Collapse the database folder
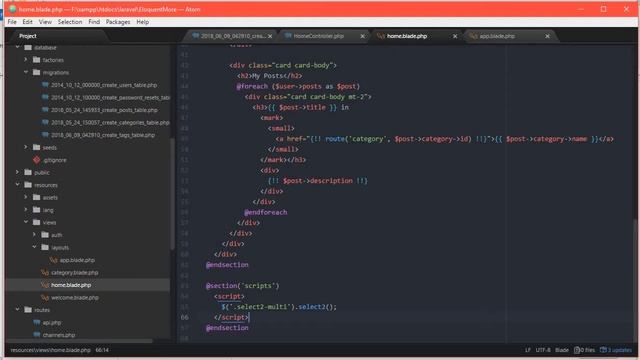Viewport: 640px width, 360px height. [18, 47]
